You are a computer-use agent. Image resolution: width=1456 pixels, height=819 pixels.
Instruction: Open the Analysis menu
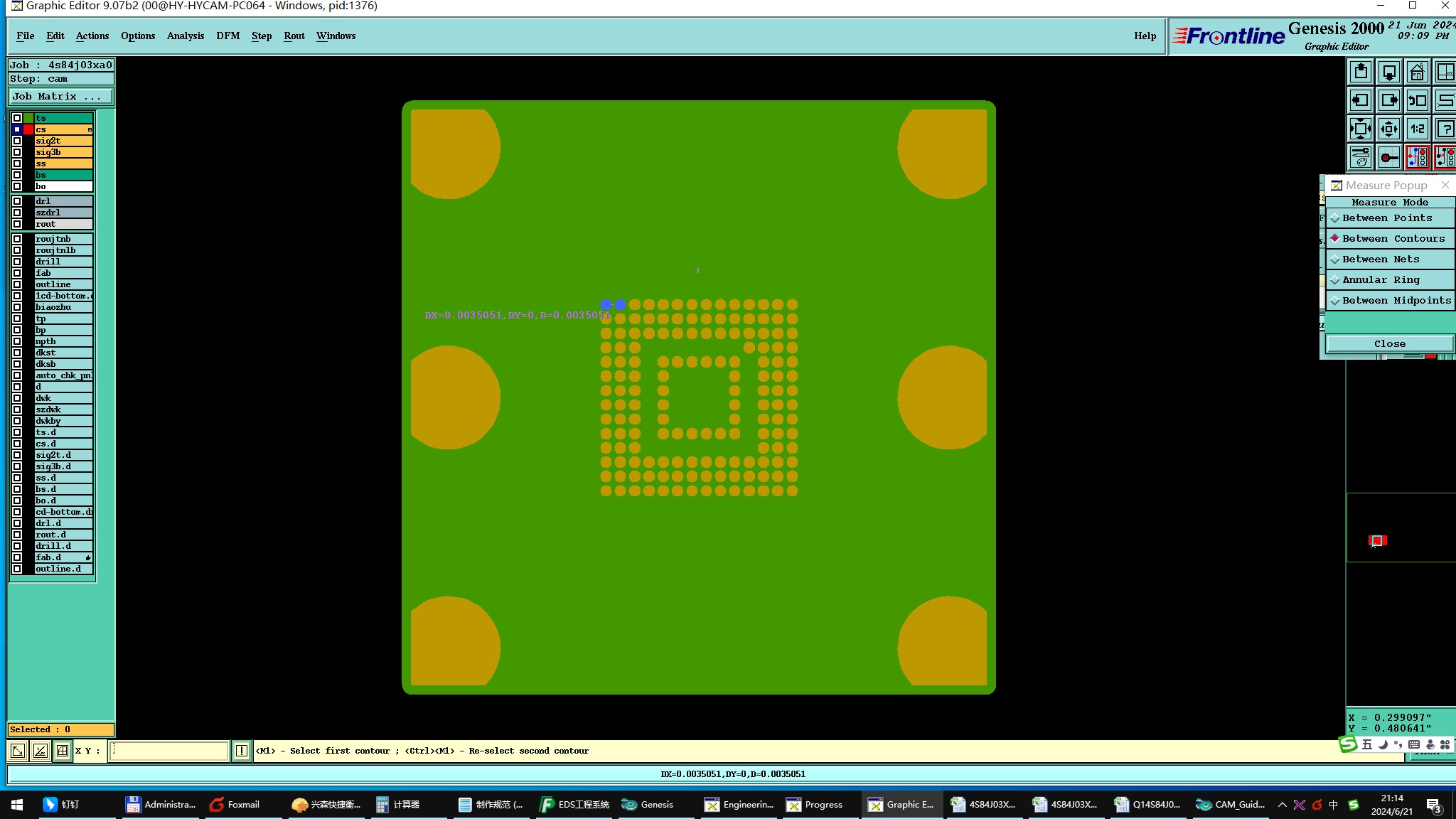pyautogui.click(x=185, y=36)
